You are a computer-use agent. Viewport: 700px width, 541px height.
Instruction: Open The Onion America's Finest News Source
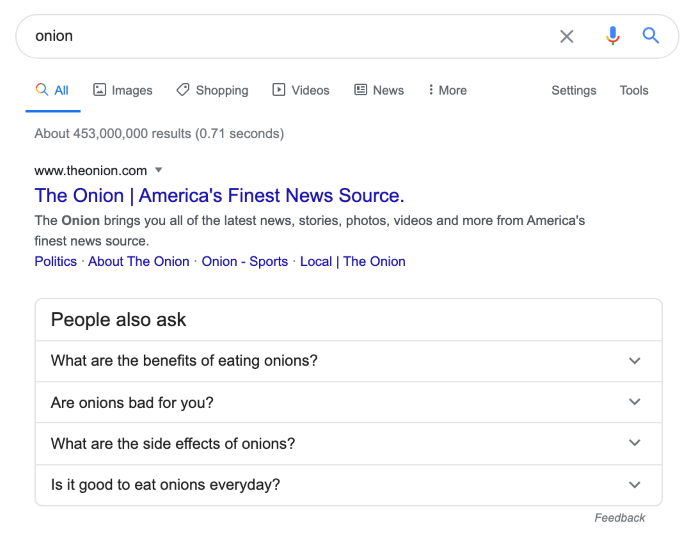pos(219,196)
